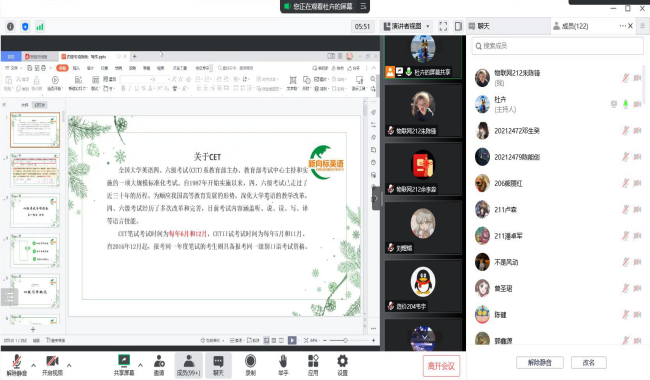This screenshot has height=380, width=650.
Task: Click the network signal bars icon
Action: click(40, 27)
